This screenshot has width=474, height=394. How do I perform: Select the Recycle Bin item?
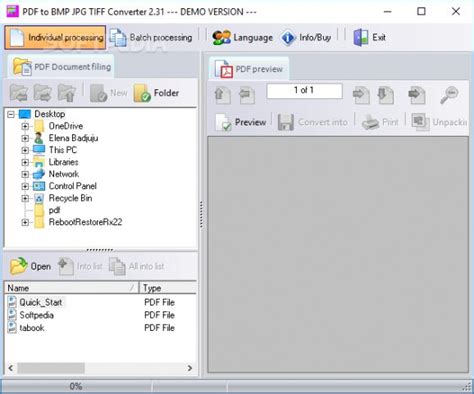pos(70,198)
